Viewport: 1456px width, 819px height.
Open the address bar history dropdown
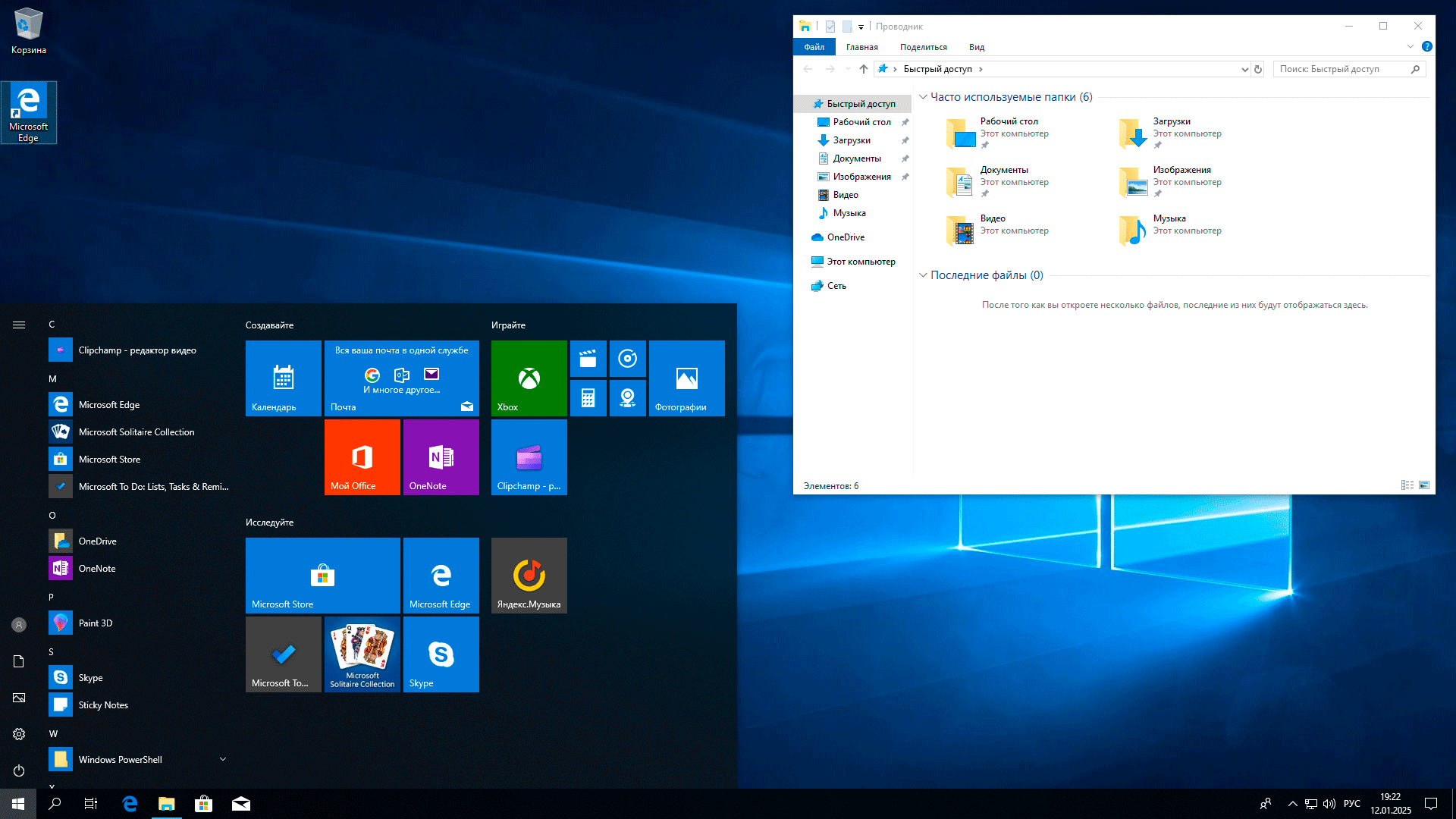pyautogui.click(x=1244, y=69)
